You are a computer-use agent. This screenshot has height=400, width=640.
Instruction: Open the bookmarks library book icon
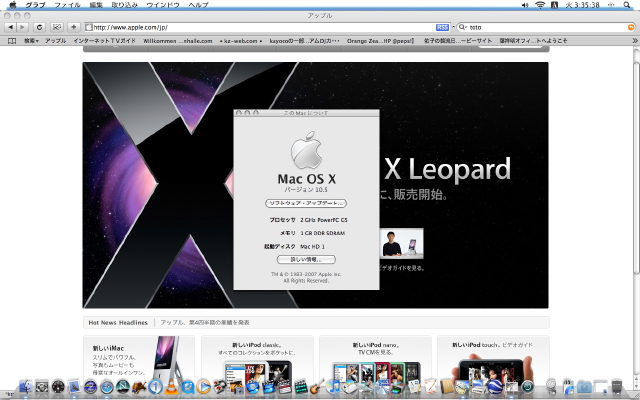[12, 41]
